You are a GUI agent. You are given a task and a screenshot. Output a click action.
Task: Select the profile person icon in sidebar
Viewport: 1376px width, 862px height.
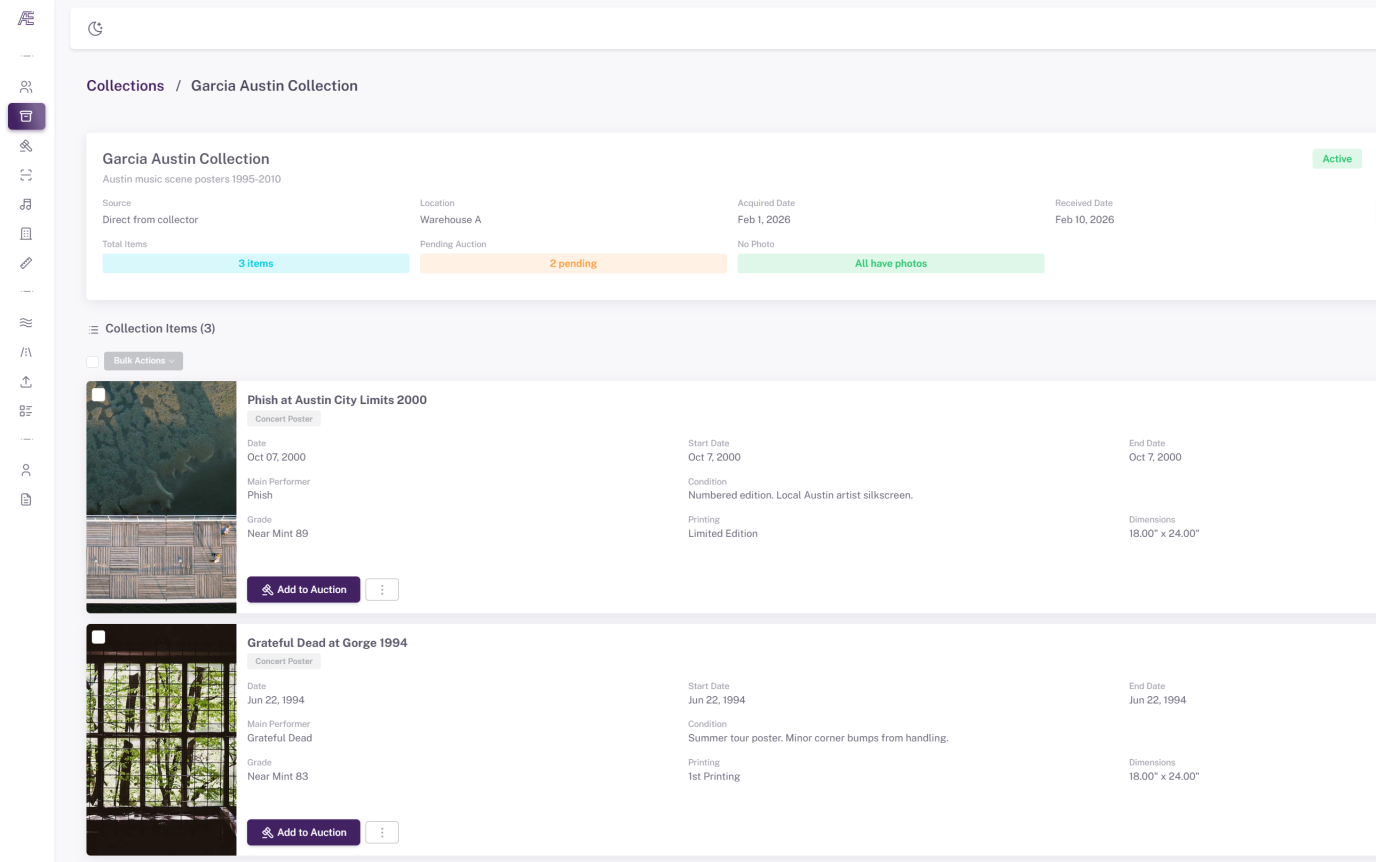(x=26, y=469)
